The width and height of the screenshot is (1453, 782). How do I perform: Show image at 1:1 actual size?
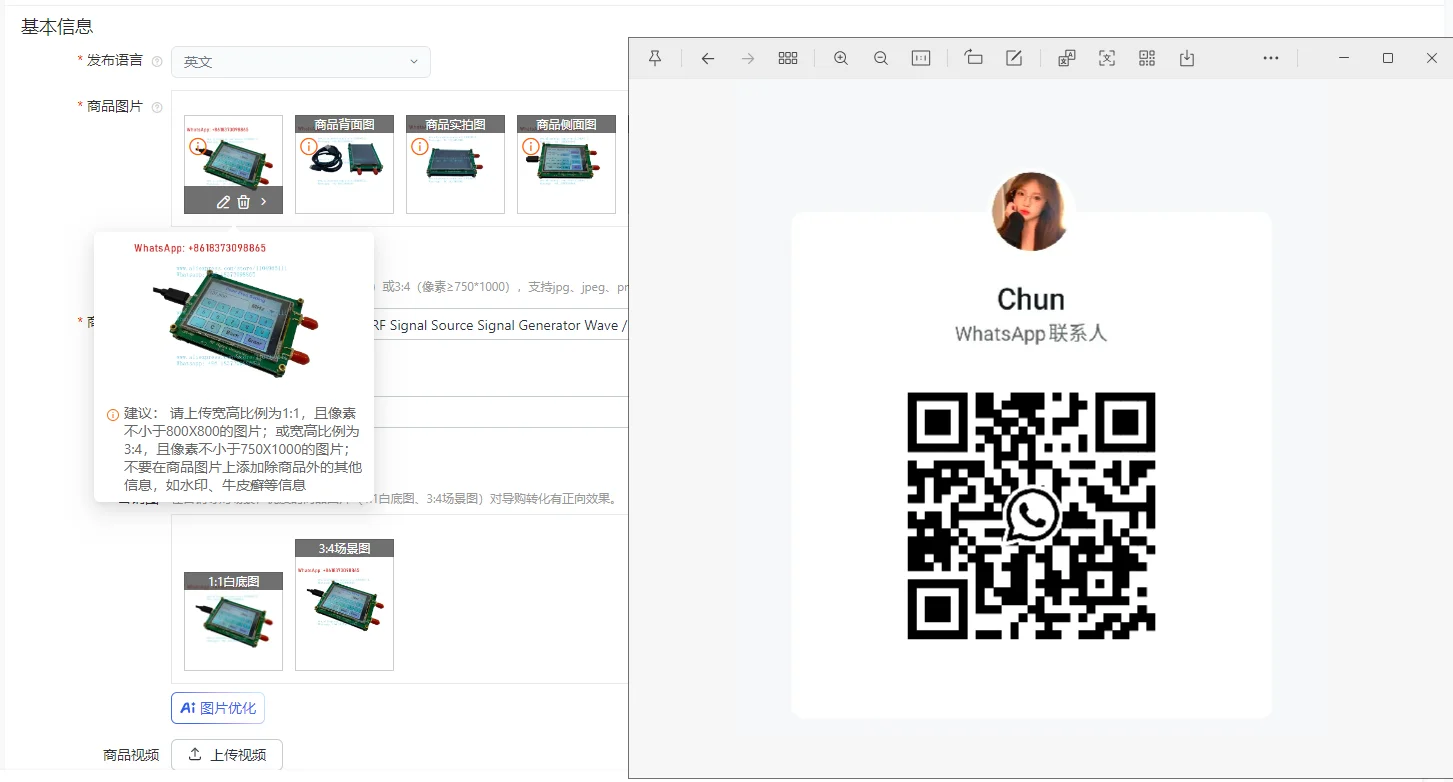tap(921, 58)
